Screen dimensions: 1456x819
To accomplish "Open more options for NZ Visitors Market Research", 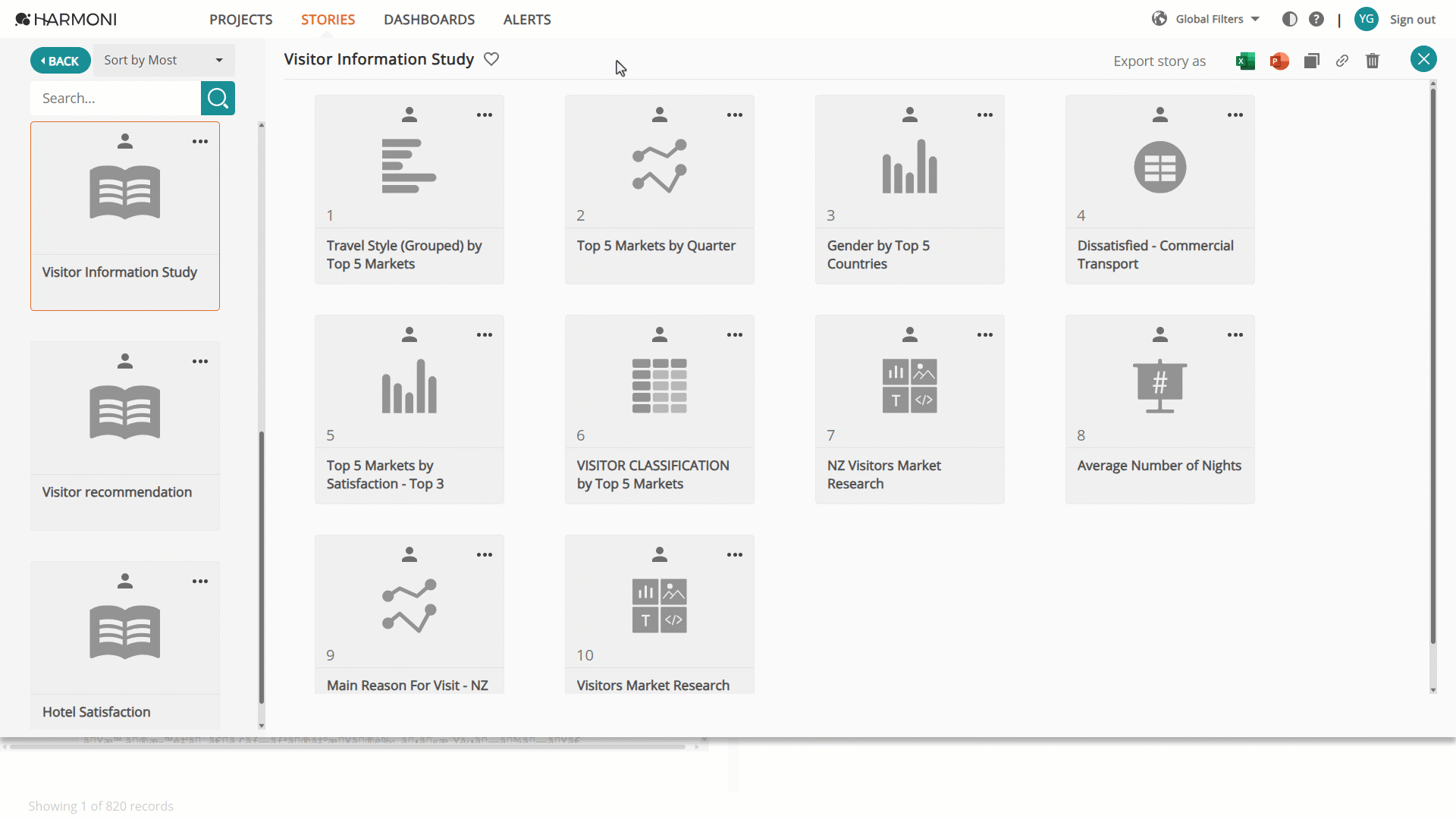I will tap(985, 335).
